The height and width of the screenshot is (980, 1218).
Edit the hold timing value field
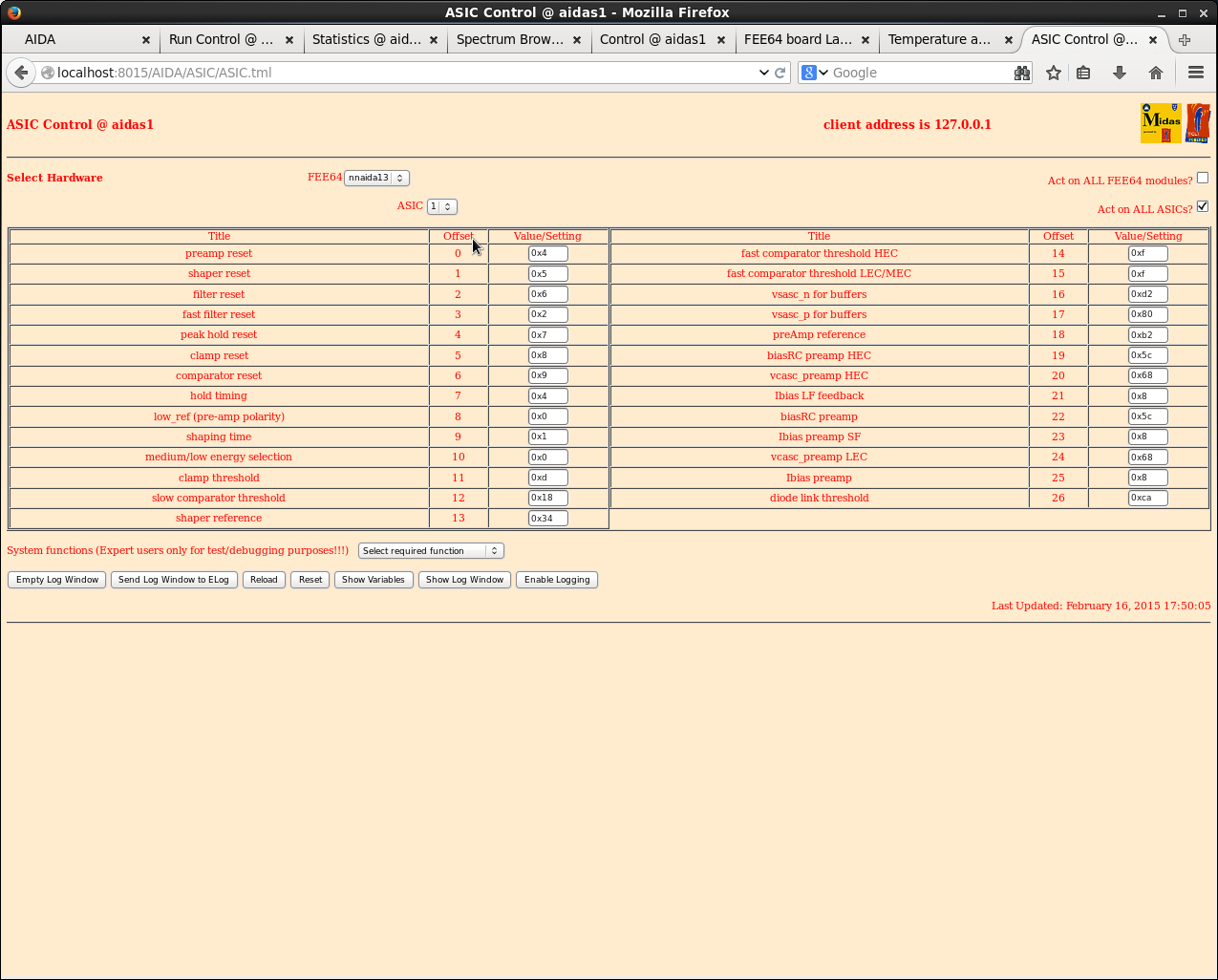click(547, 396)
